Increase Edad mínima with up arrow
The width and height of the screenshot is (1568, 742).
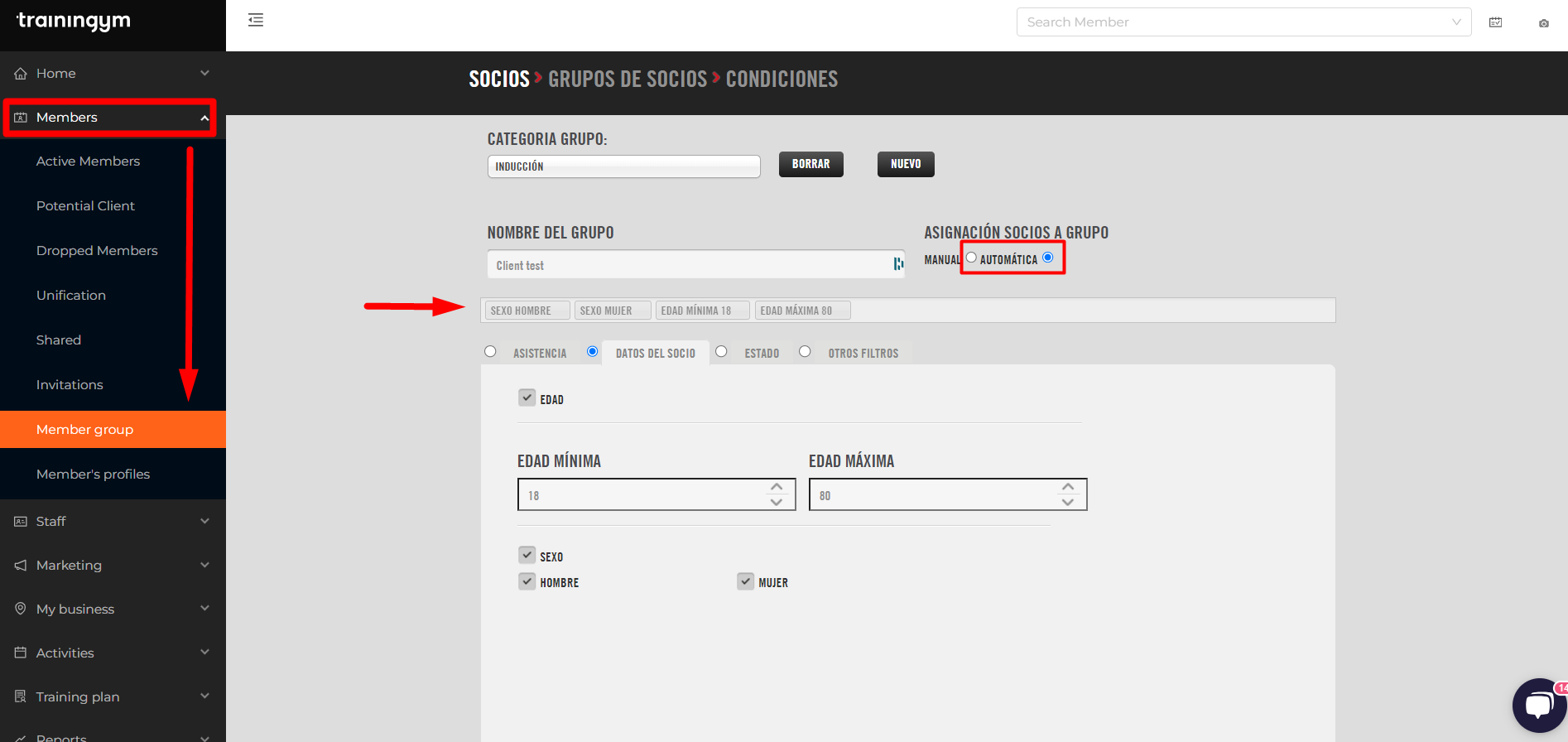(x=777, y=487)
